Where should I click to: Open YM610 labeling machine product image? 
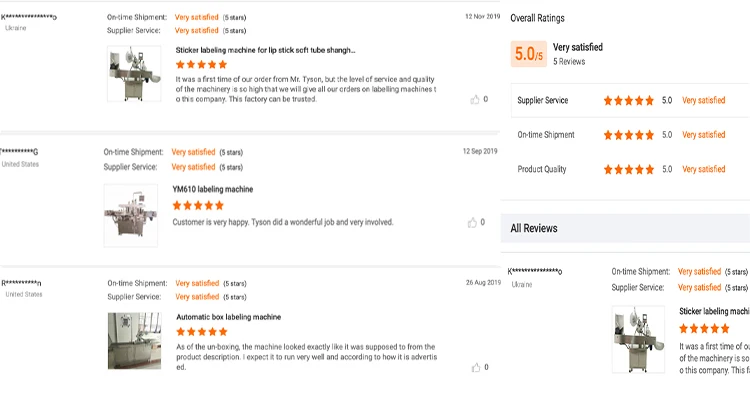click(131, 214)
